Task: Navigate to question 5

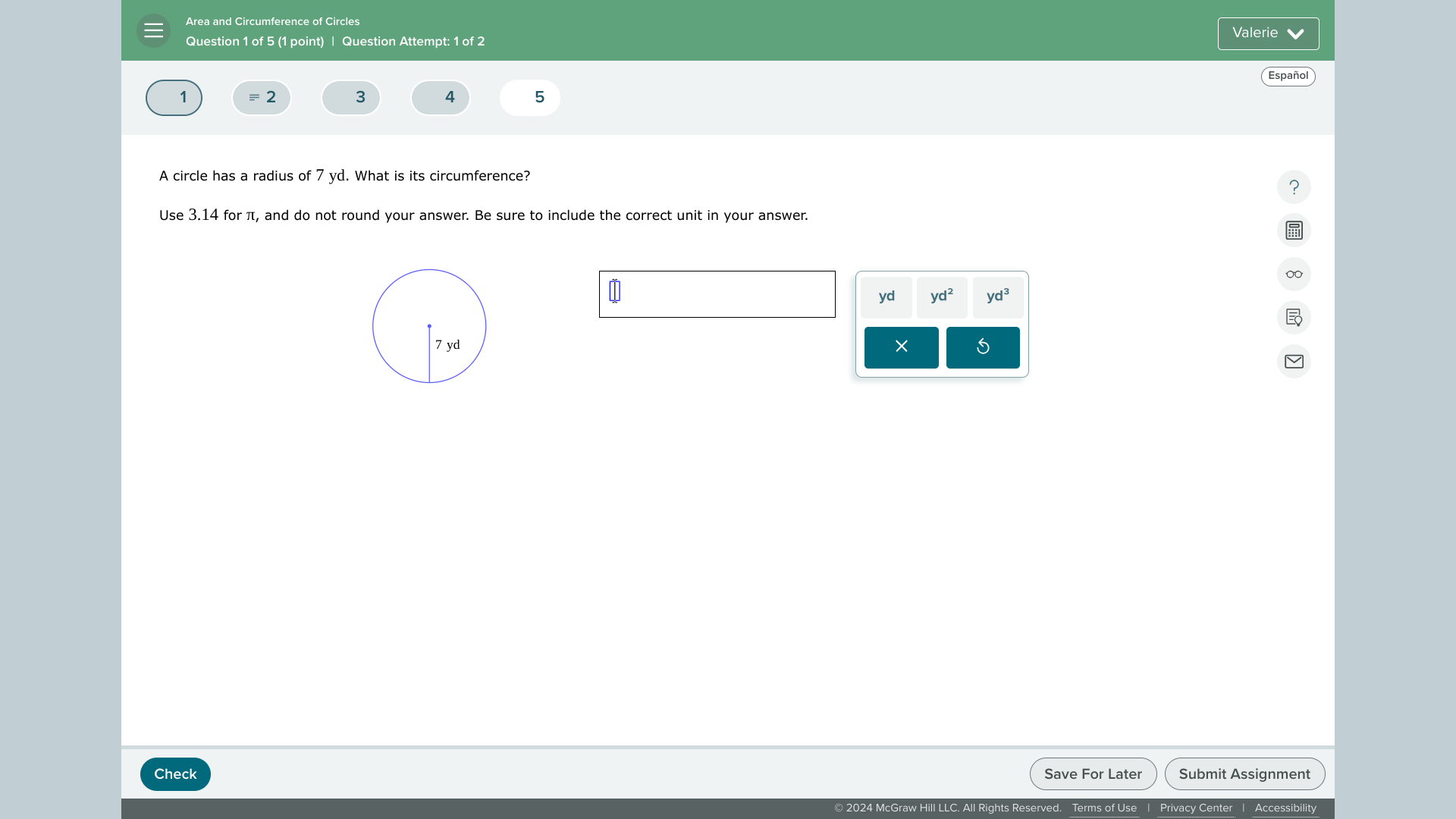Action: pyautogui.click(x=538, y=97)
